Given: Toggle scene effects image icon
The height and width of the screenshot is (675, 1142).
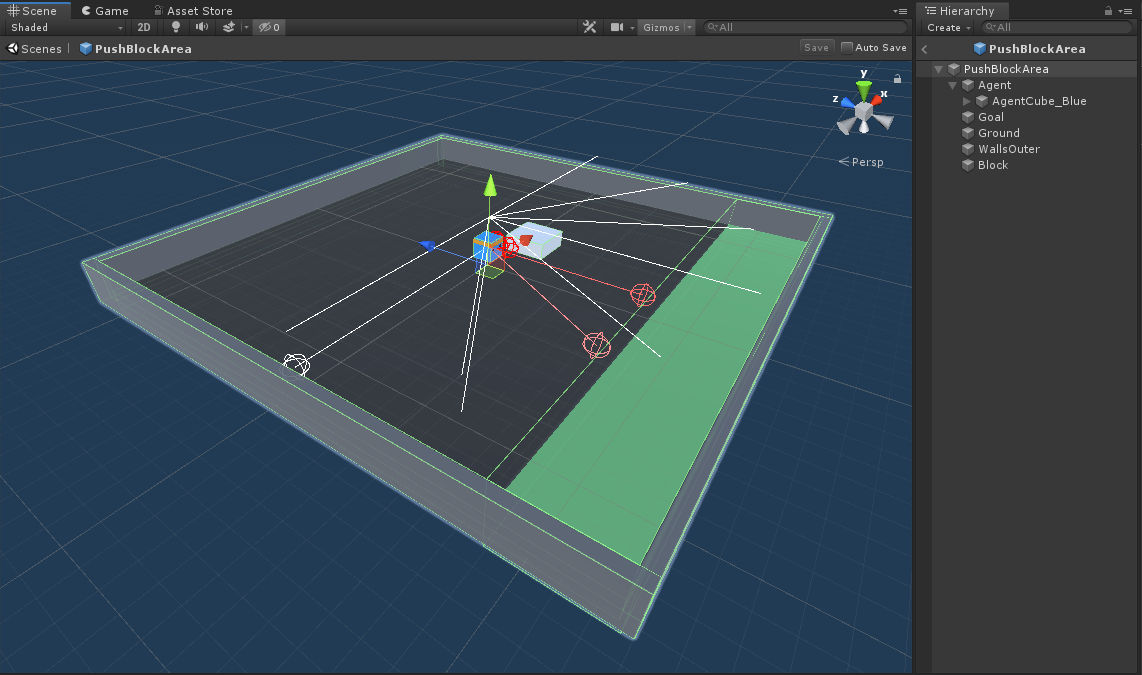Looking at the screenshot, I should (229, 27).
